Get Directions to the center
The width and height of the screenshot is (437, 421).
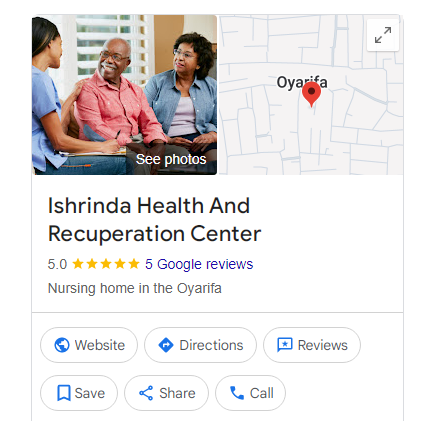(211, 345)
